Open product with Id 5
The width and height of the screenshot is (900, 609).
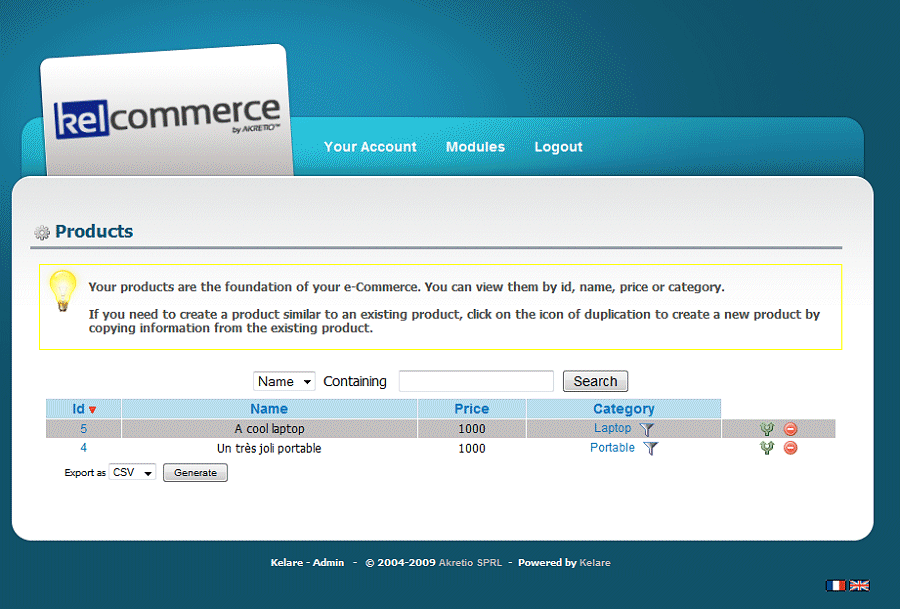[x=84, y=429]
